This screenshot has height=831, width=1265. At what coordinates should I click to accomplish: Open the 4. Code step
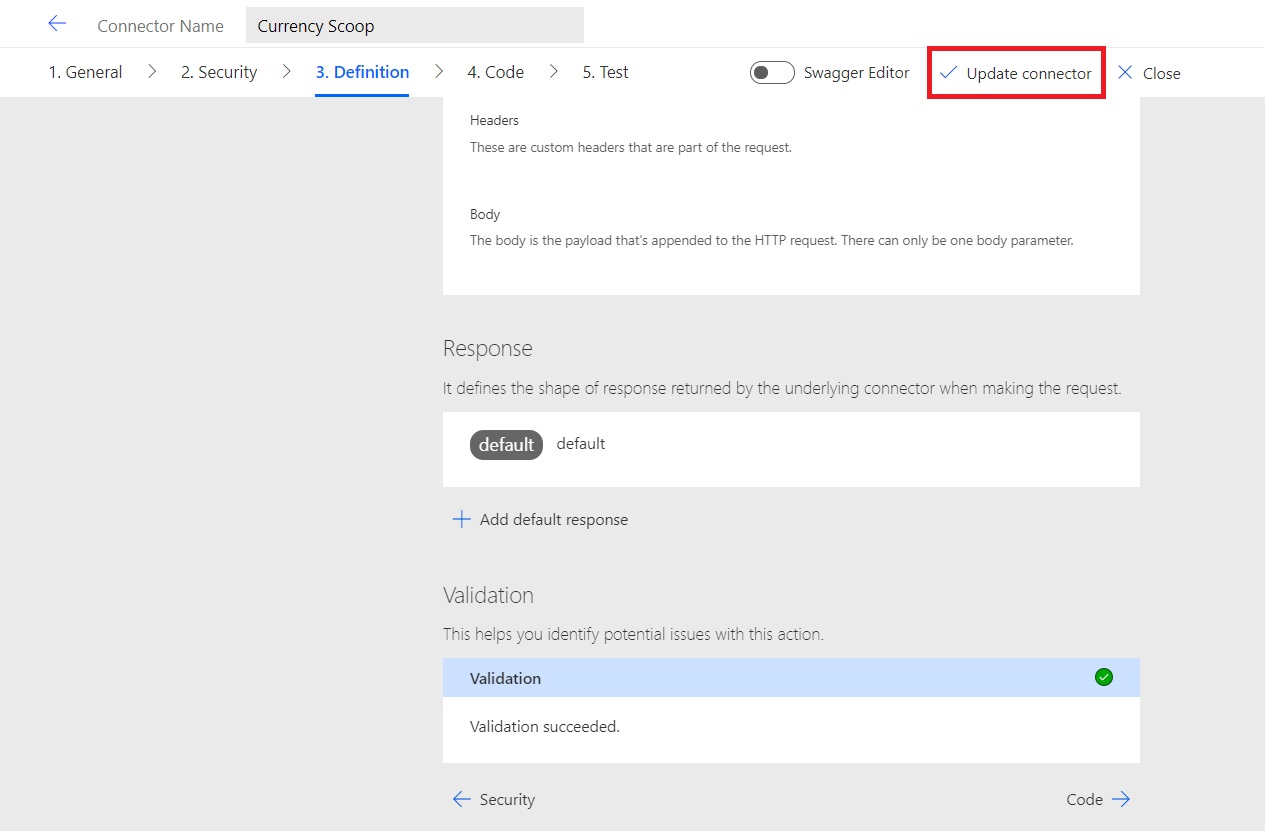tap(495, 71)
